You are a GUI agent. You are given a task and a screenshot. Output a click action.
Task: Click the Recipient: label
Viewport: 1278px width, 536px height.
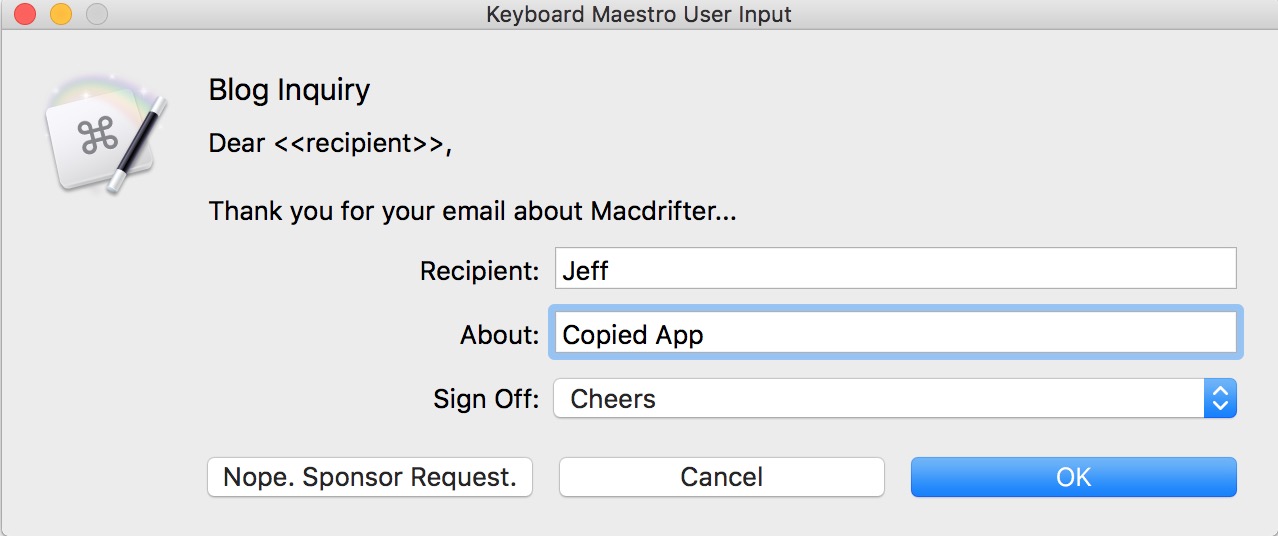[480, 270]
